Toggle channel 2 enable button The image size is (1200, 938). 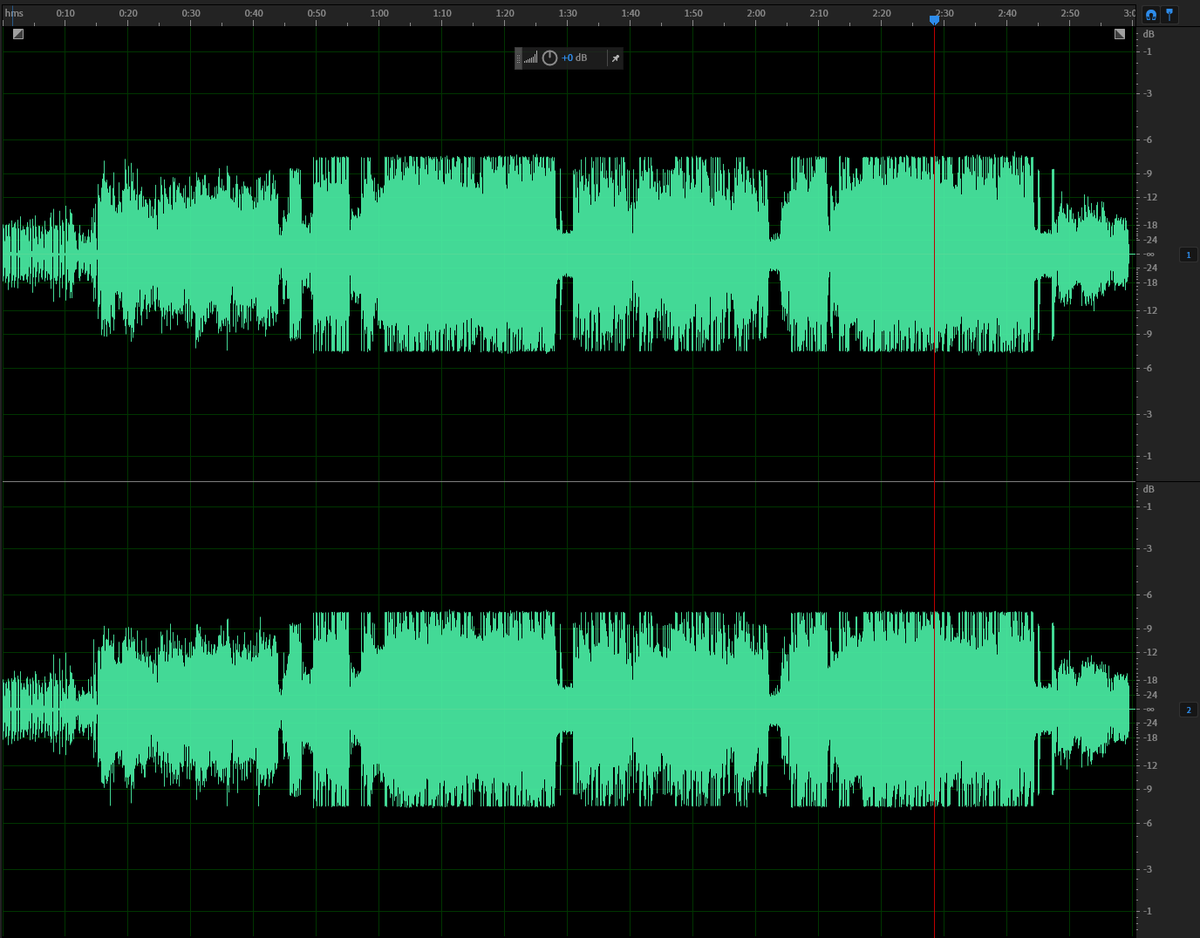coord(1188,710)
